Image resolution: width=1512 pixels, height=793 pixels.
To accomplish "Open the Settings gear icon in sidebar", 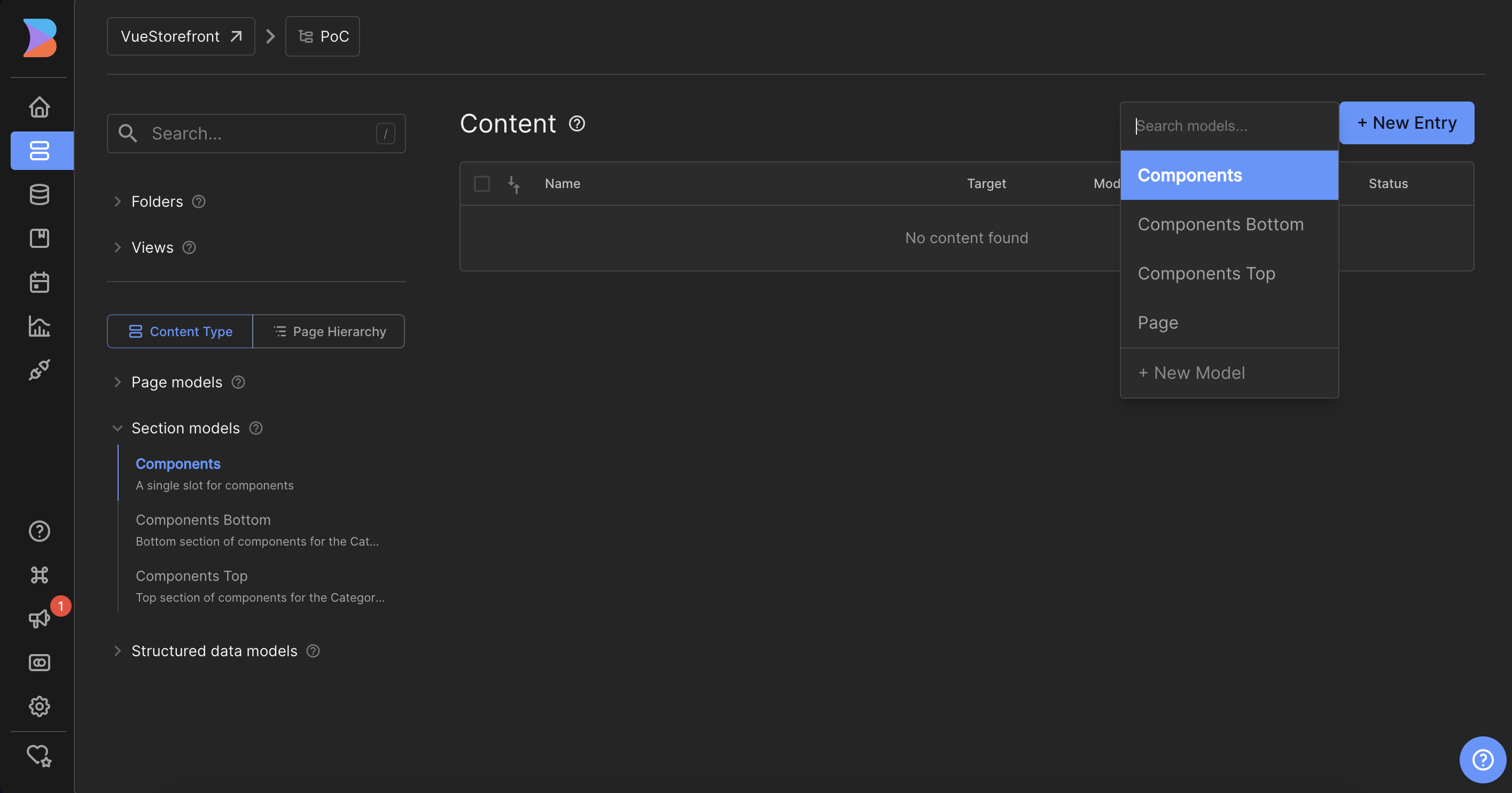I will click(40, 705).
